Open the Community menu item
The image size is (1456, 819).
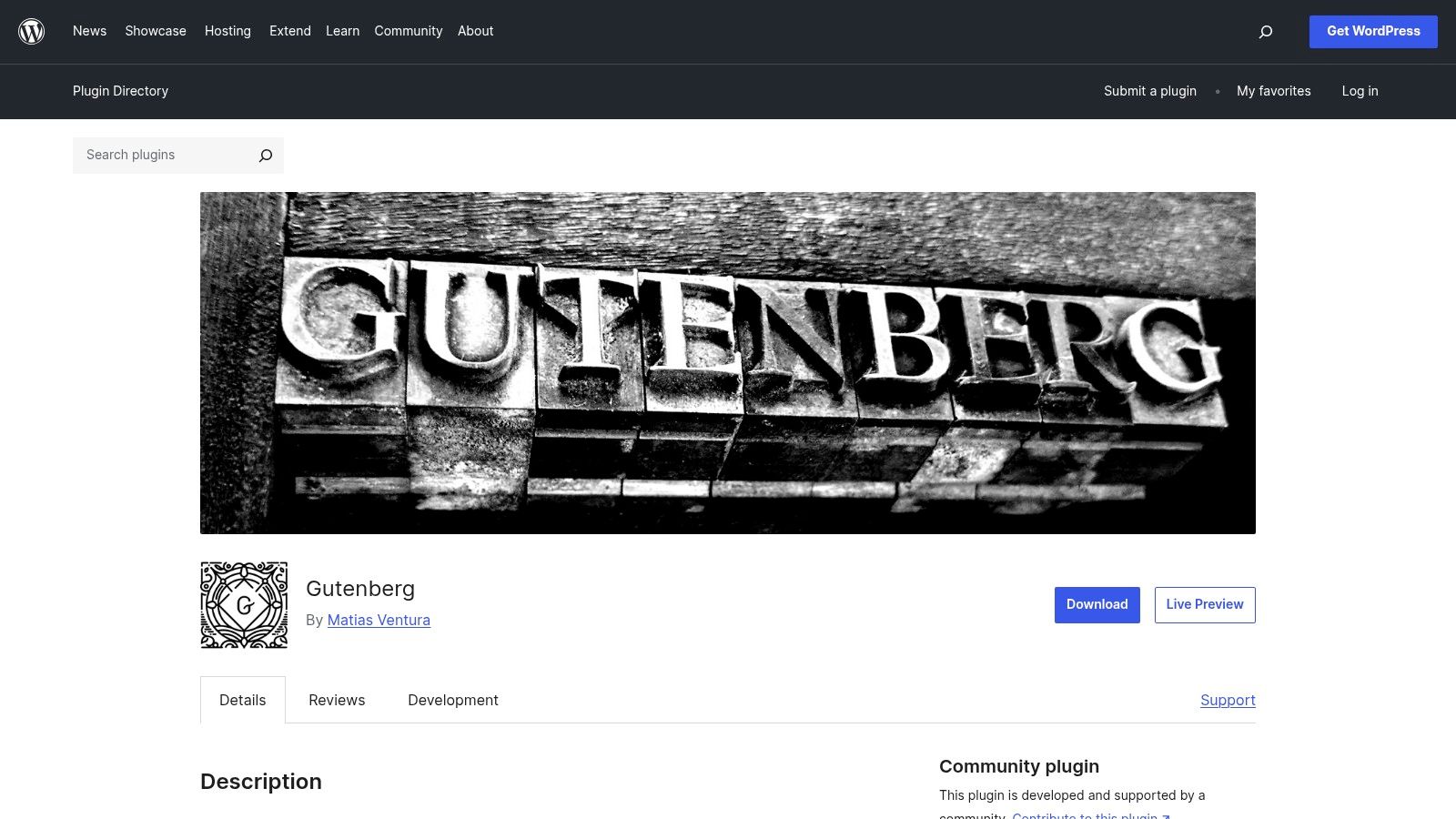point(408,31)
